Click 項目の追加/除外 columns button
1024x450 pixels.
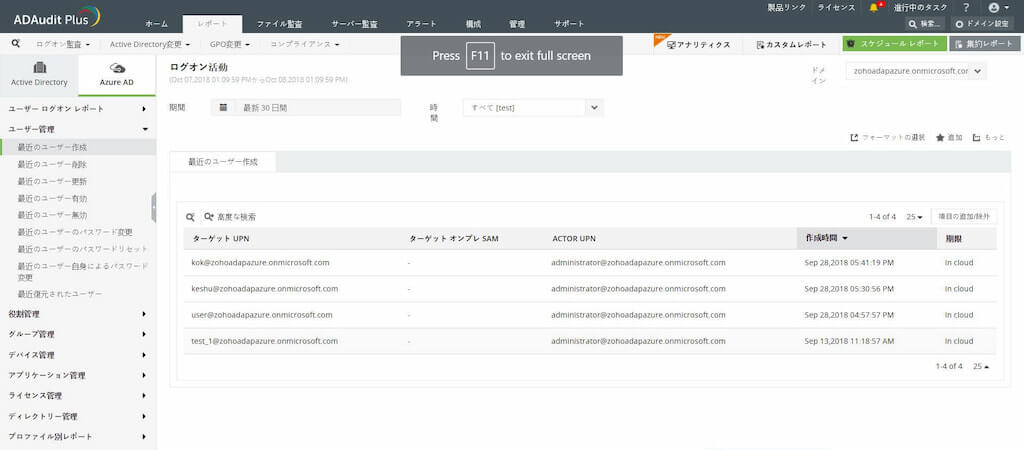964,216
